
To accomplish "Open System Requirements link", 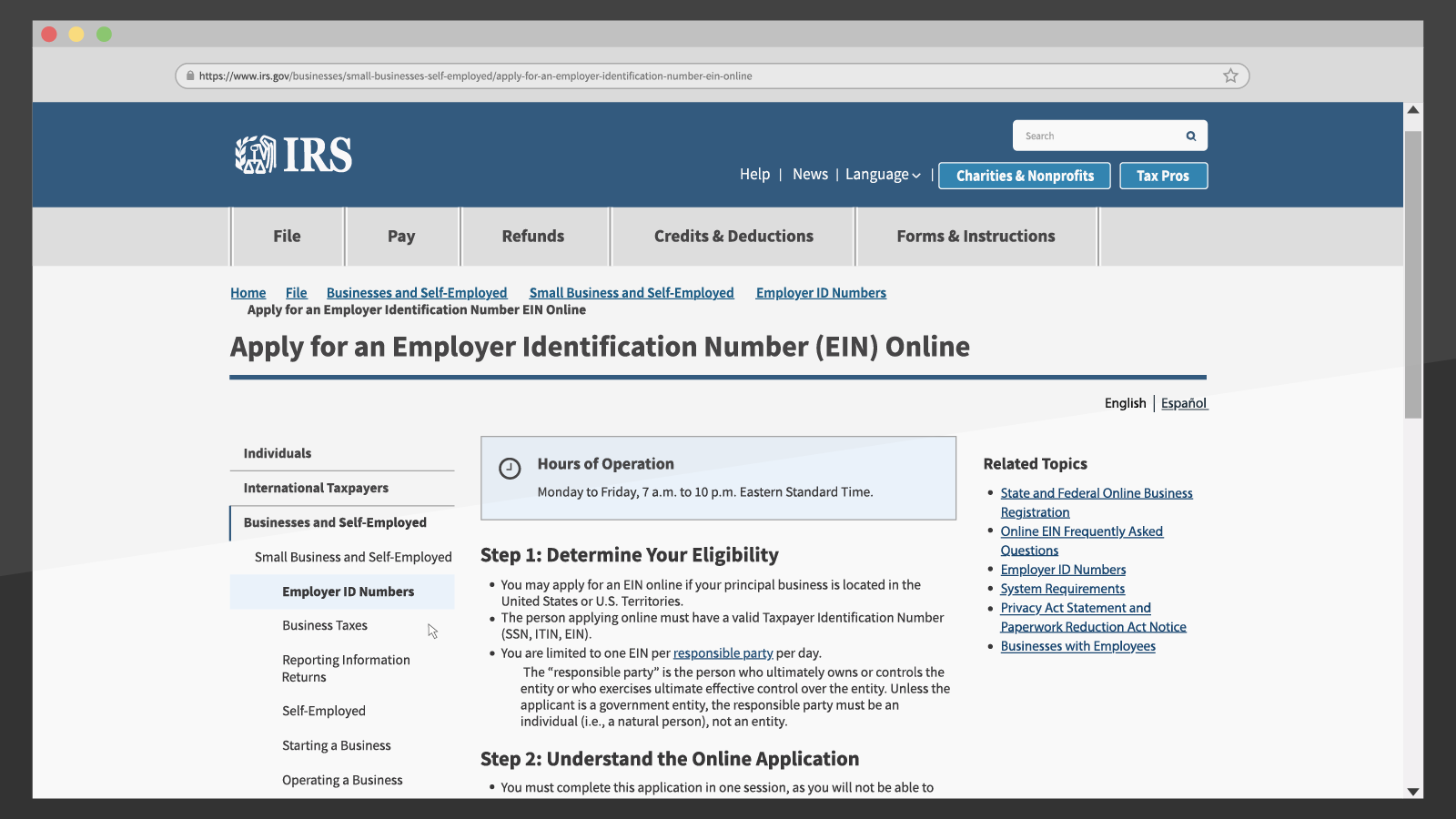I will (1063, 589).
